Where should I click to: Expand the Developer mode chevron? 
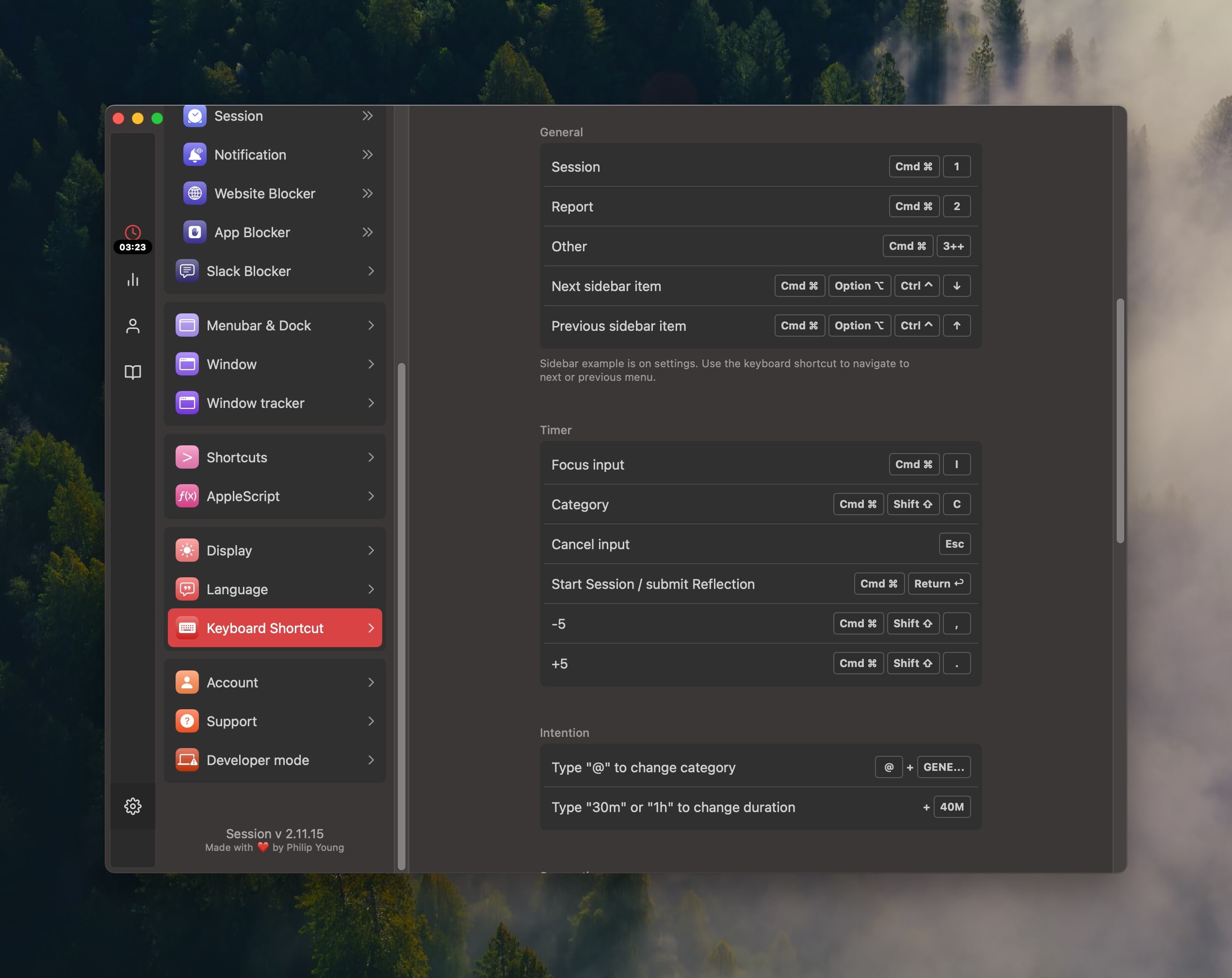point(372,760)
